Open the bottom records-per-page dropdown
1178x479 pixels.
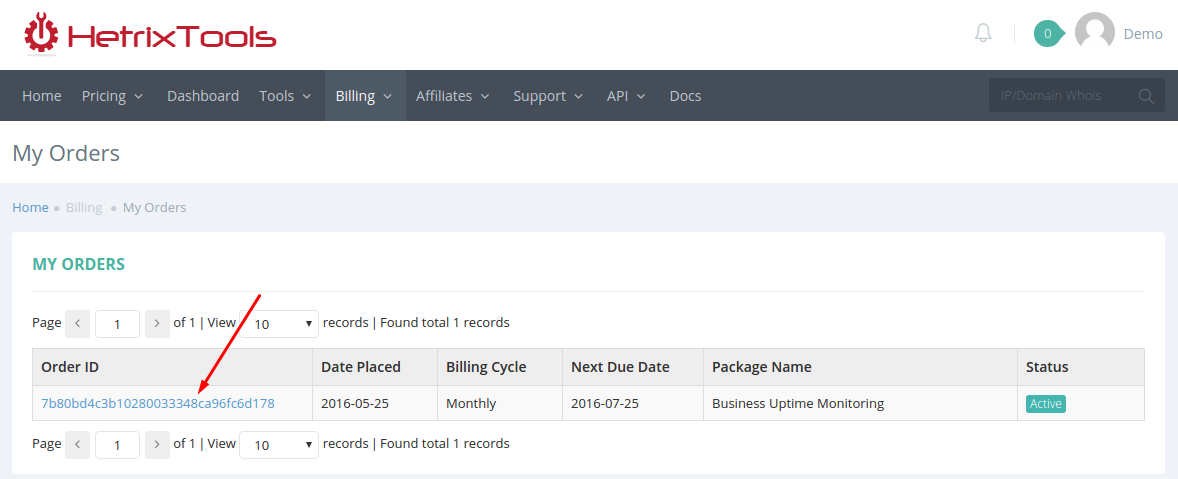[279, 444]
